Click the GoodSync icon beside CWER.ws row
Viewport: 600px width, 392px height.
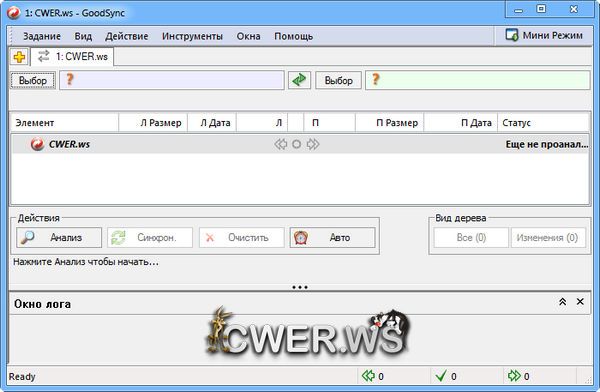click(38, 144)
